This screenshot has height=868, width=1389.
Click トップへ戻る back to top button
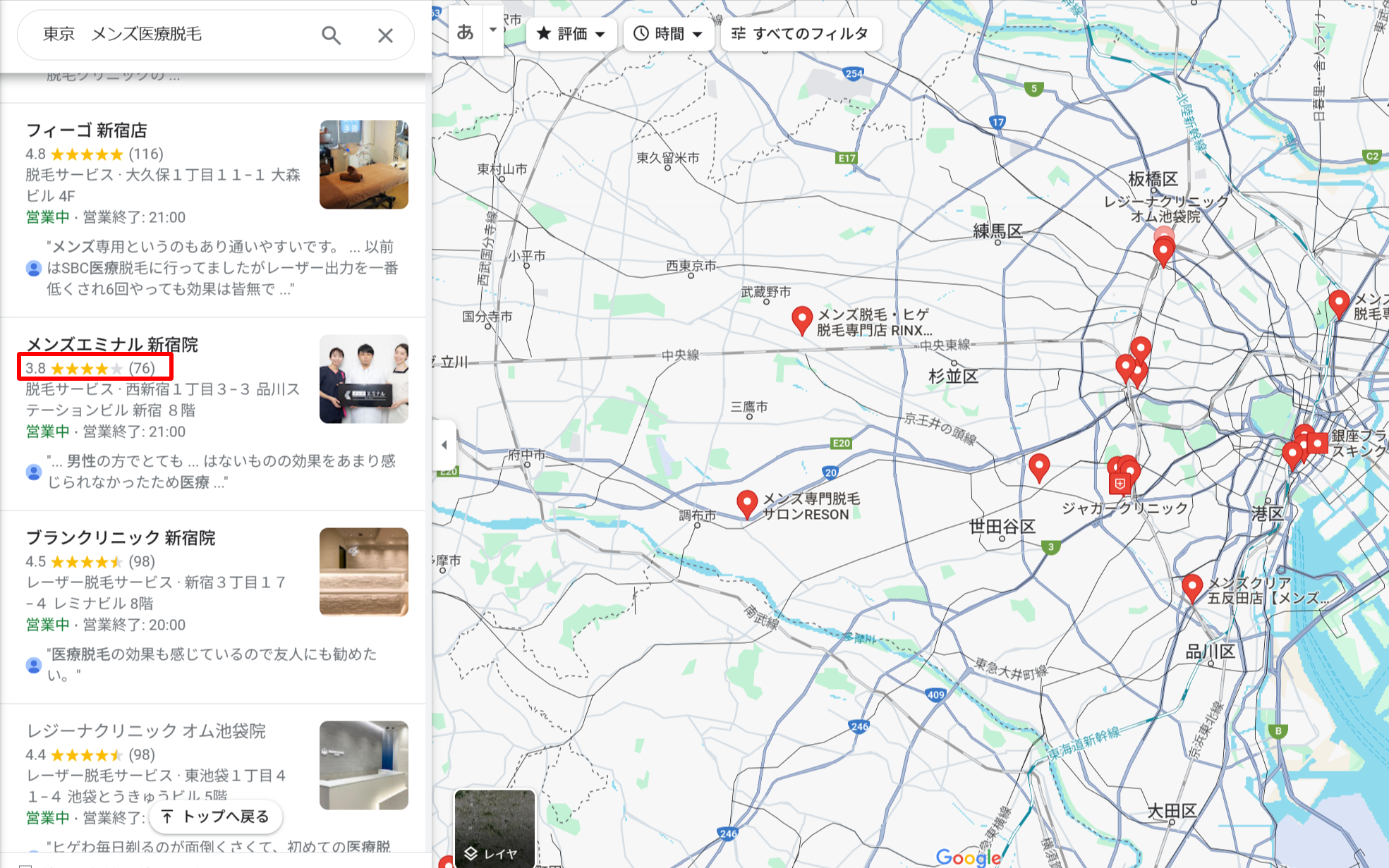point(216,817)
